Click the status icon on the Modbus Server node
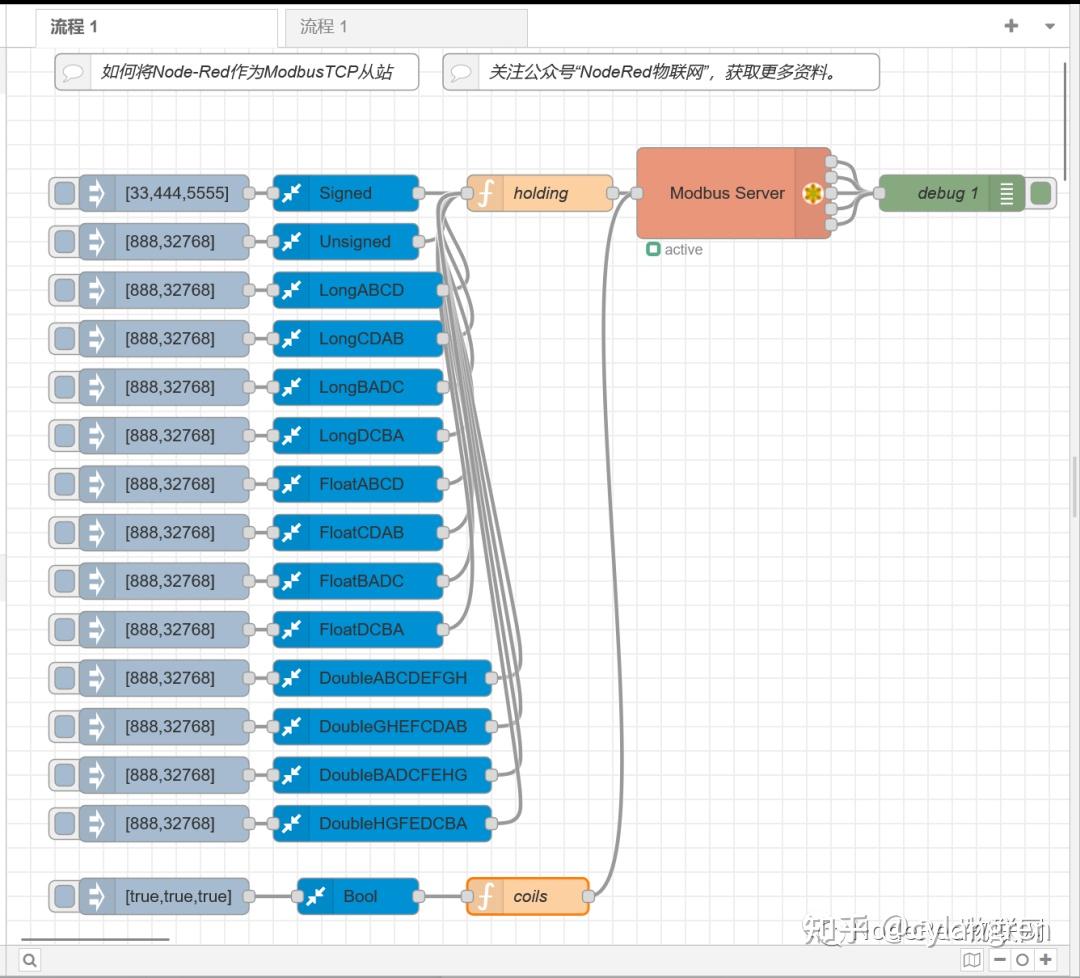 click(813, 193)
